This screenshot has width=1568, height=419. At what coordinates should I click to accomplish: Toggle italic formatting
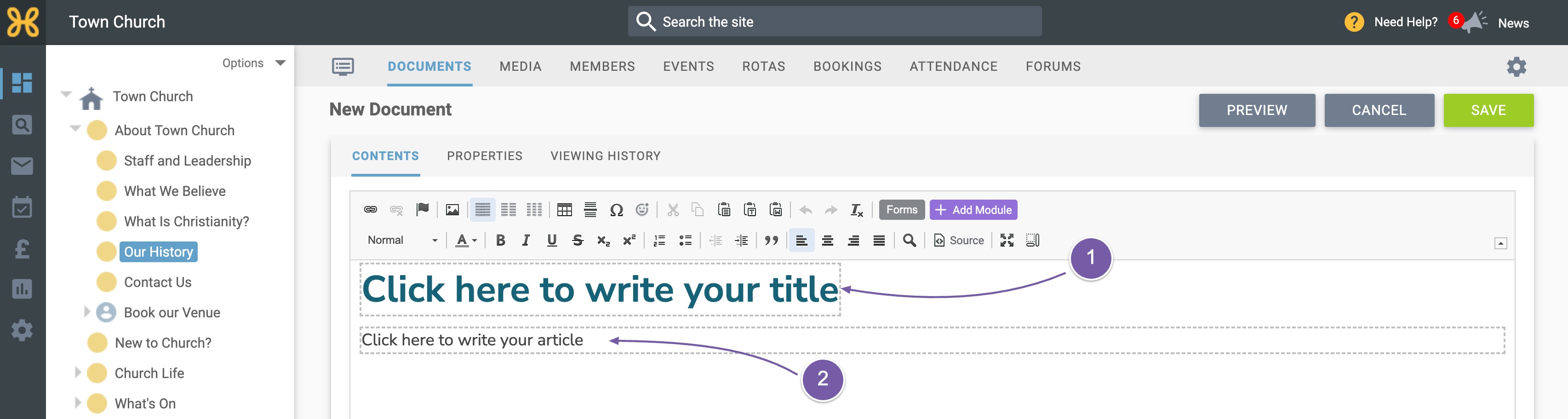[x=526, y=241]
